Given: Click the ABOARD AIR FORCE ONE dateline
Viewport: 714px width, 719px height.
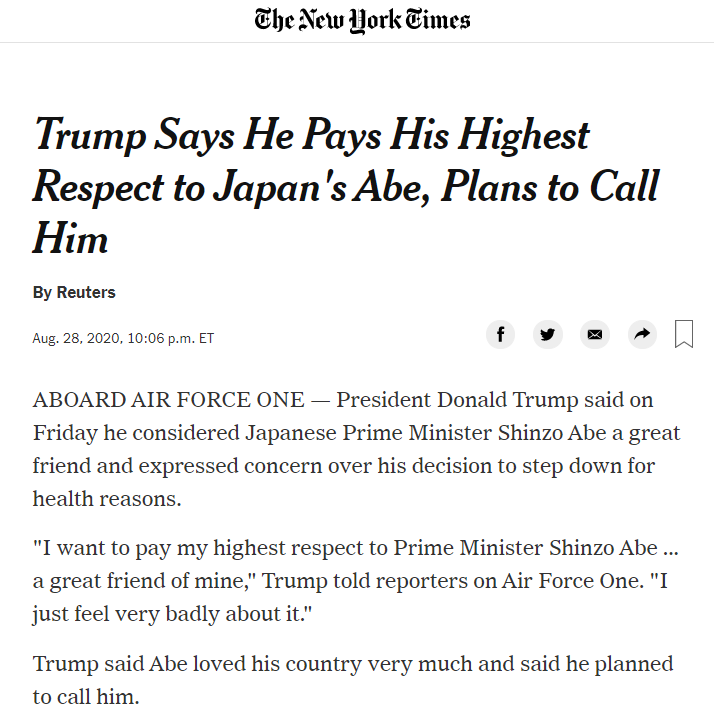Looking at the screenshot, I should point(168,401).
